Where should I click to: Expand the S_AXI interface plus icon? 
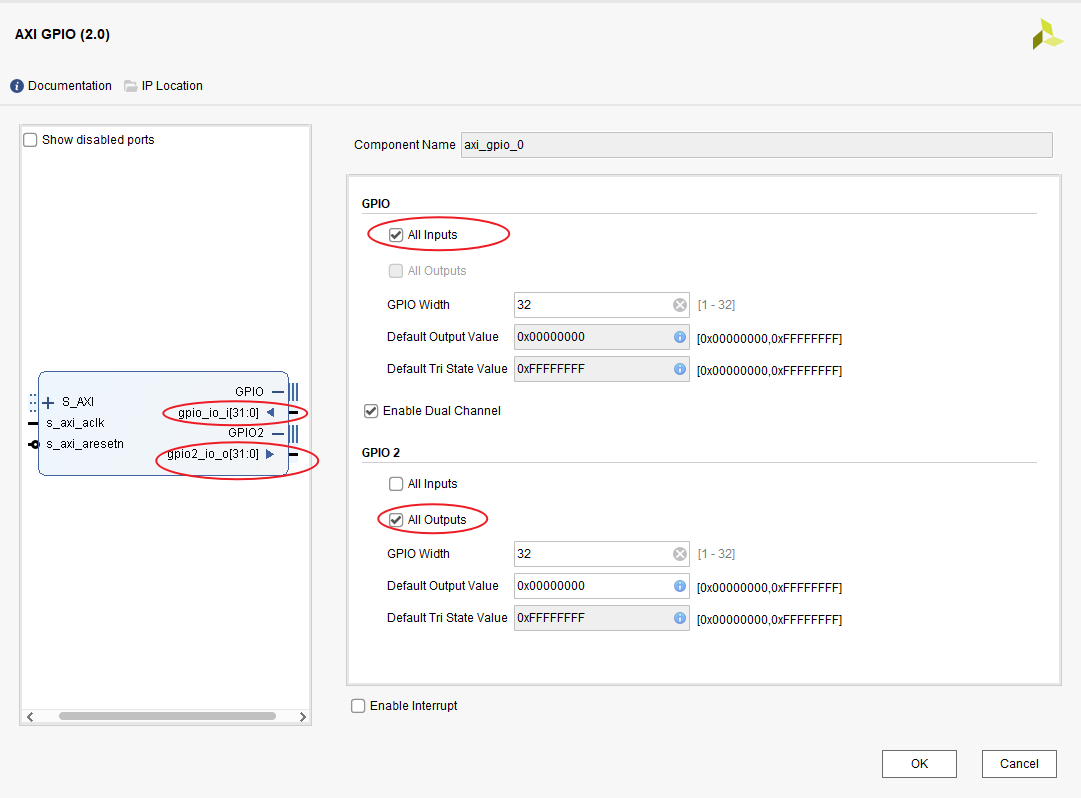coord(48,402)
